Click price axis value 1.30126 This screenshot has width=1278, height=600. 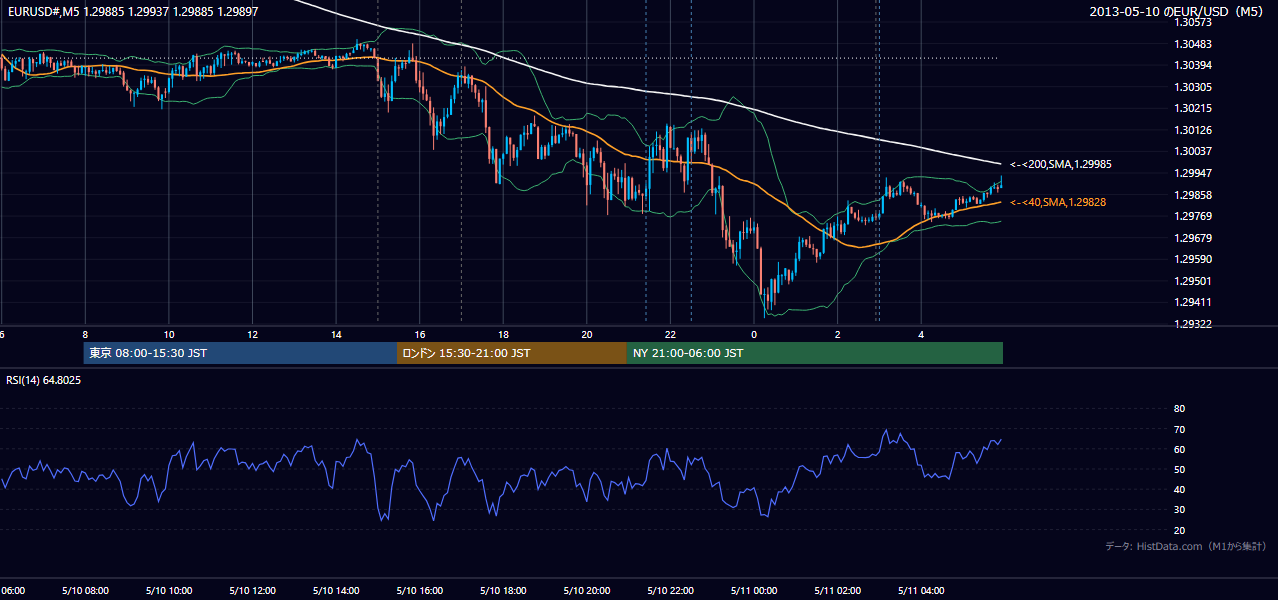1192,130
